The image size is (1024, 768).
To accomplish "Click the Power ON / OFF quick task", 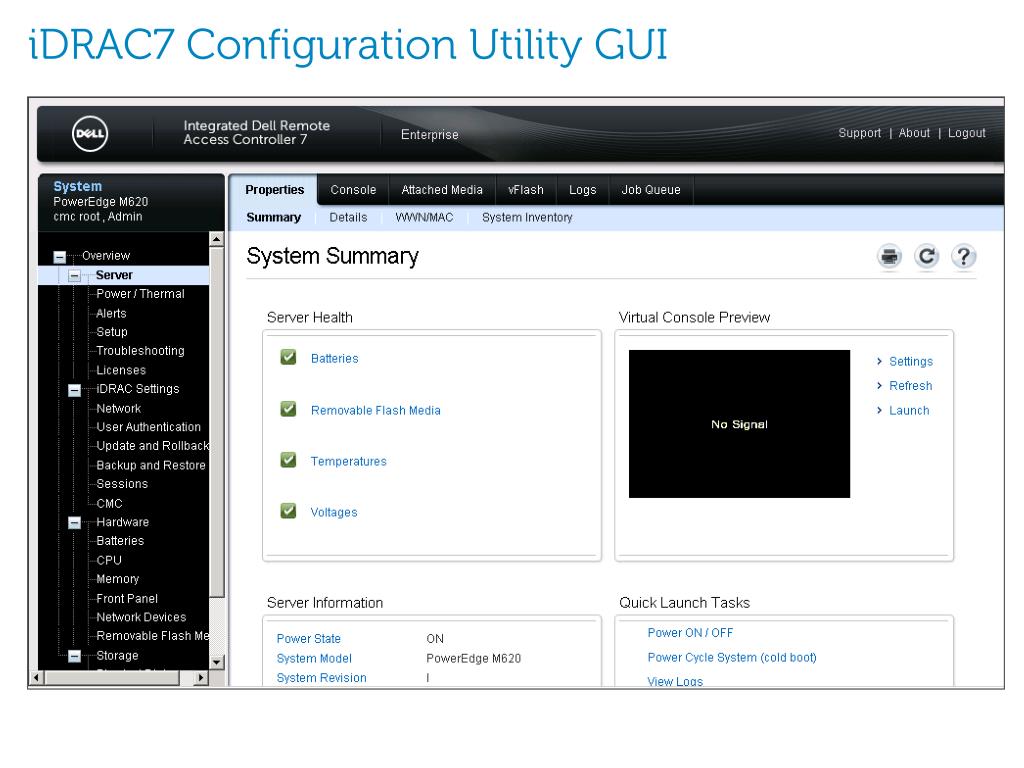I will click(690, 633).
